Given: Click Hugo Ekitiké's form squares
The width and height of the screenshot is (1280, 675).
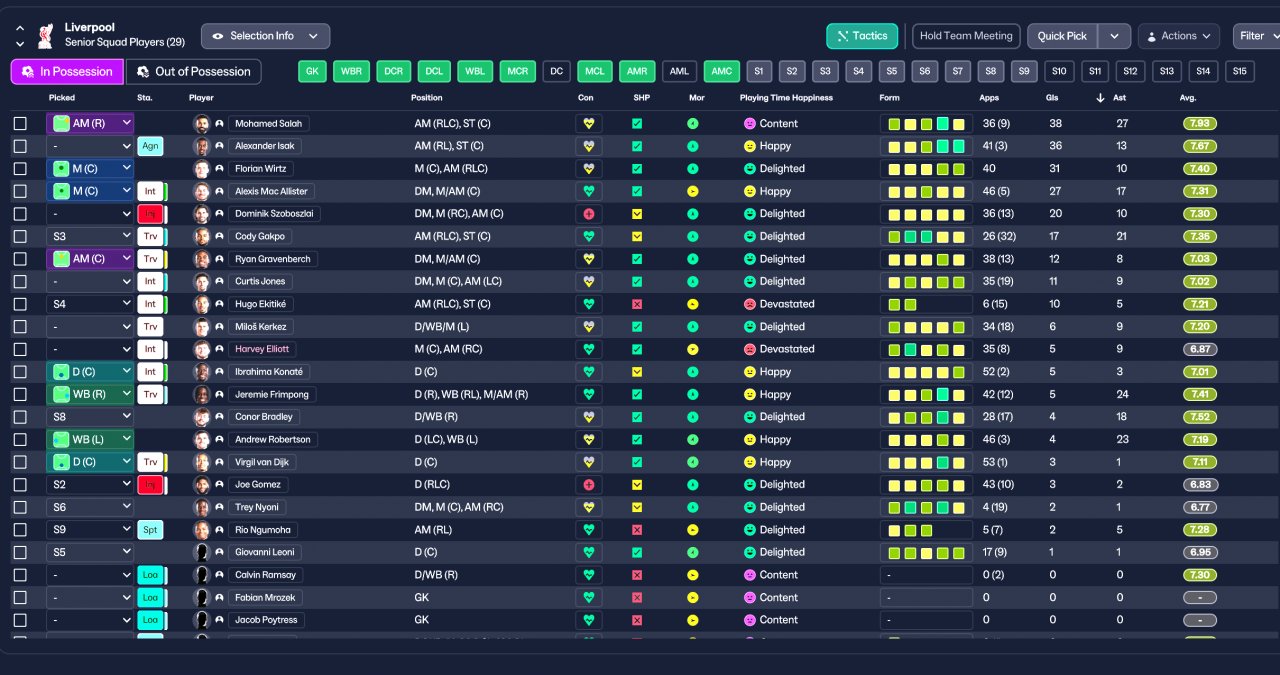Looking at the screenshot, I should point(926,304).
